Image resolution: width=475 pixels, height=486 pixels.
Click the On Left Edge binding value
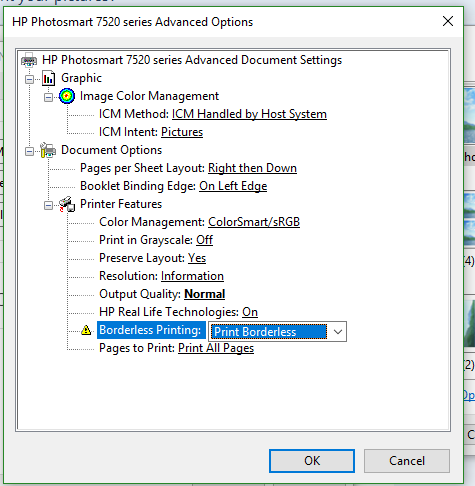coord(233,186)
